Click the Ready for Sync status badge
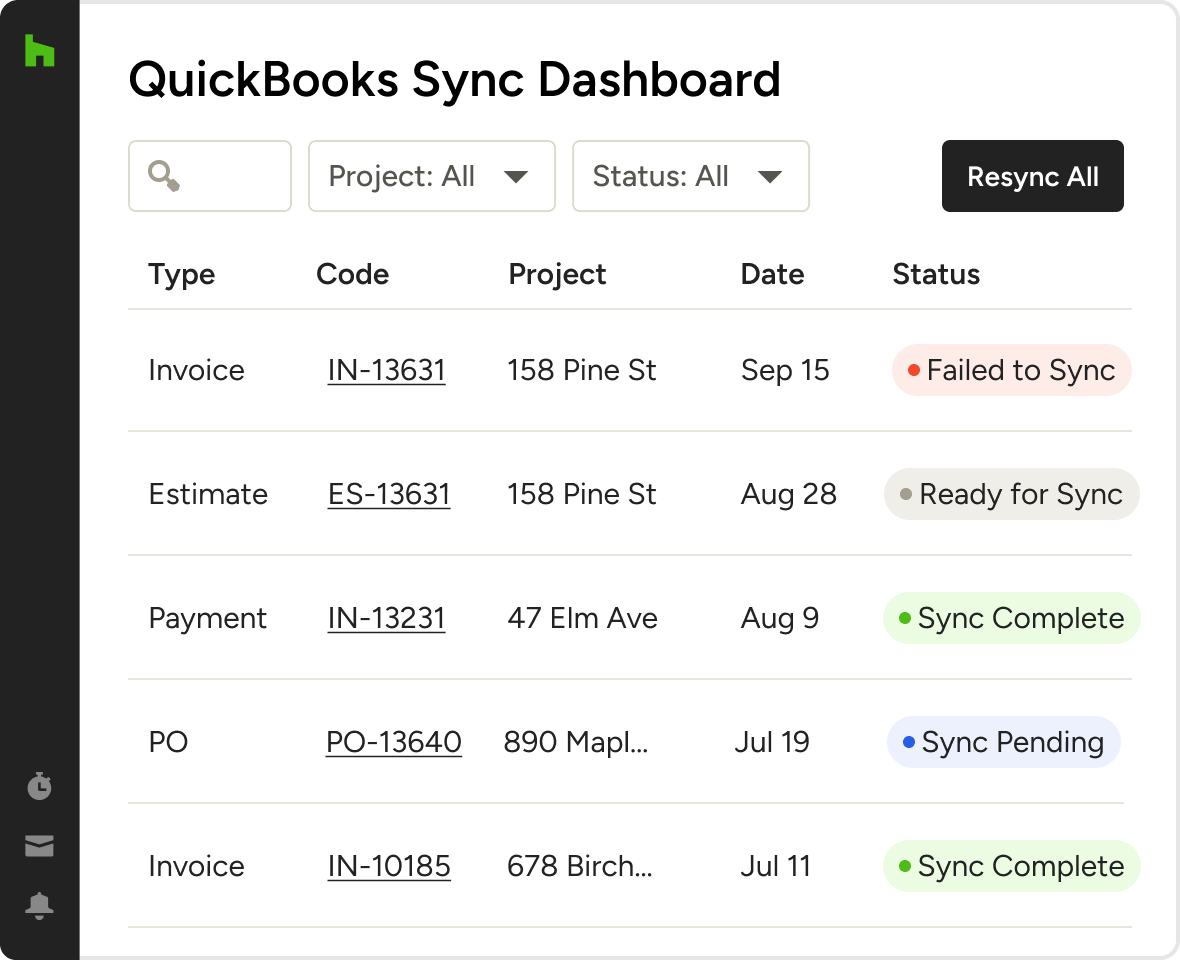1180x960 pixels. (x=1011, y=495)
